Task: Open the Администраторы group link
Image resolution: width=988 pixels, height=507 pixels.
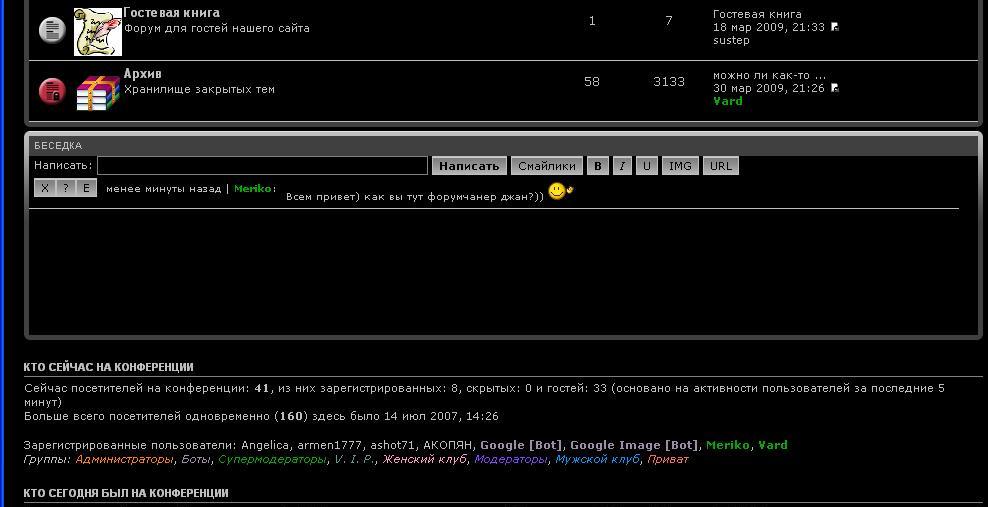Action: [x=124, y=460]
